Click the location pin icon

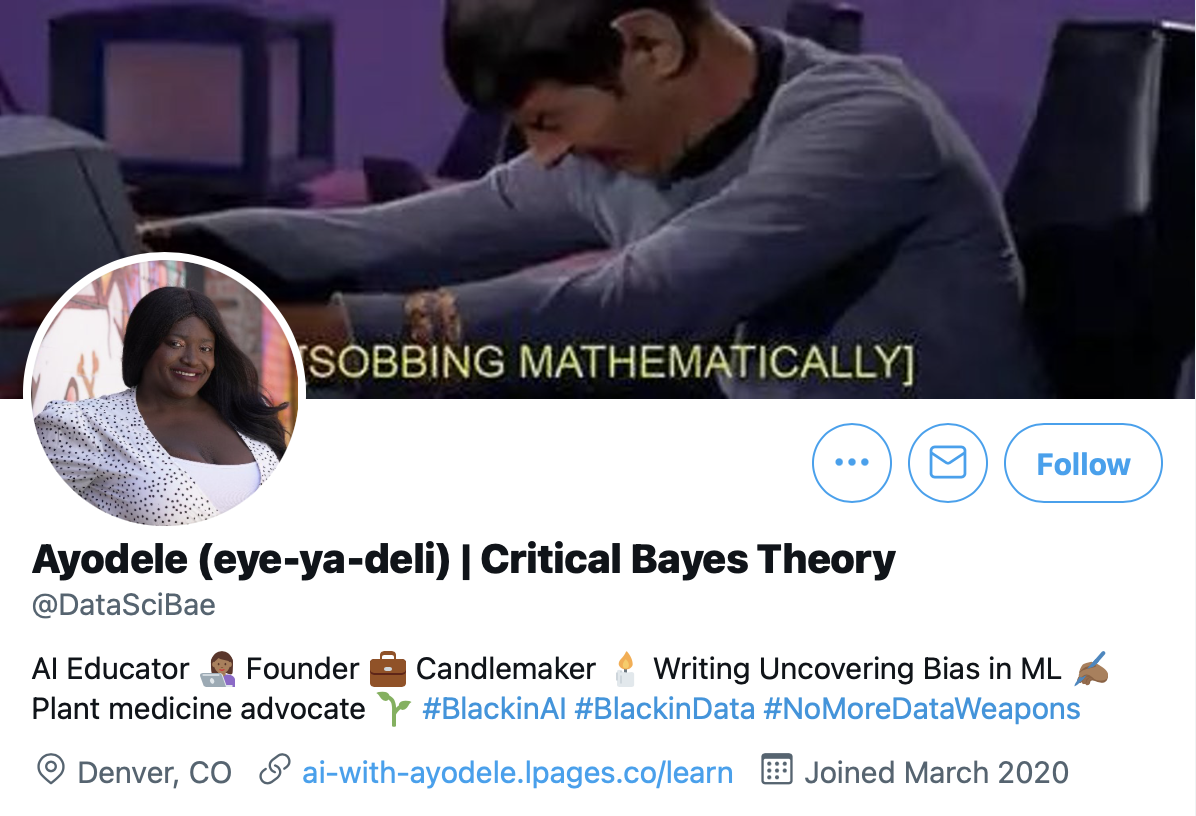coord(50,769)
